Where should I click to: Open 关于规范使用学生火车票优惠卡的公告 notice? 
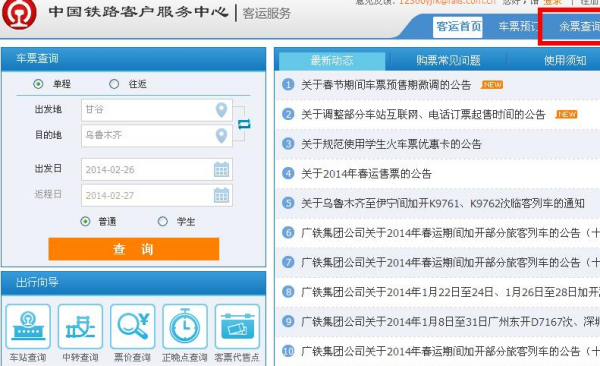(391, 144)
